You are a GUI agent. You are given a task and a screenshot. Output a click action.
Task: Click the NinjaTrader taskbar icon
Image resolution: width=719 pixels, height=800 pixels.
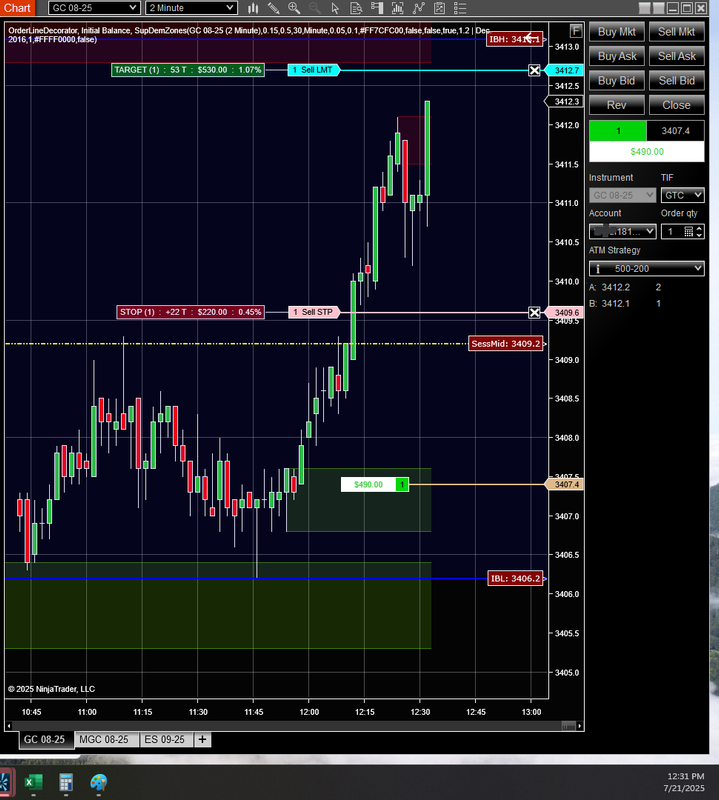click(x=6, y=782)
